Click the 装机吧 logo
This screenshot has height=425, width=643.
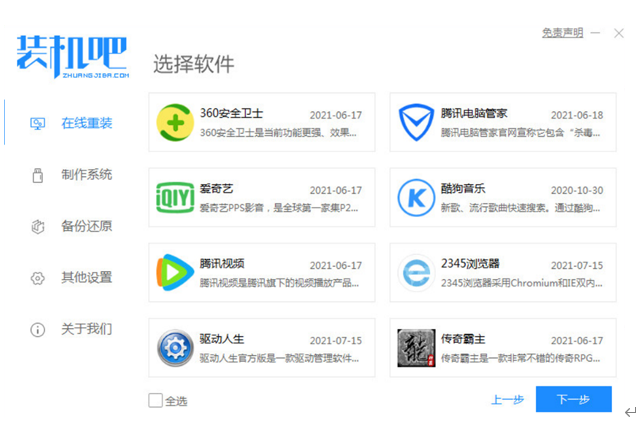coord(73,56)
